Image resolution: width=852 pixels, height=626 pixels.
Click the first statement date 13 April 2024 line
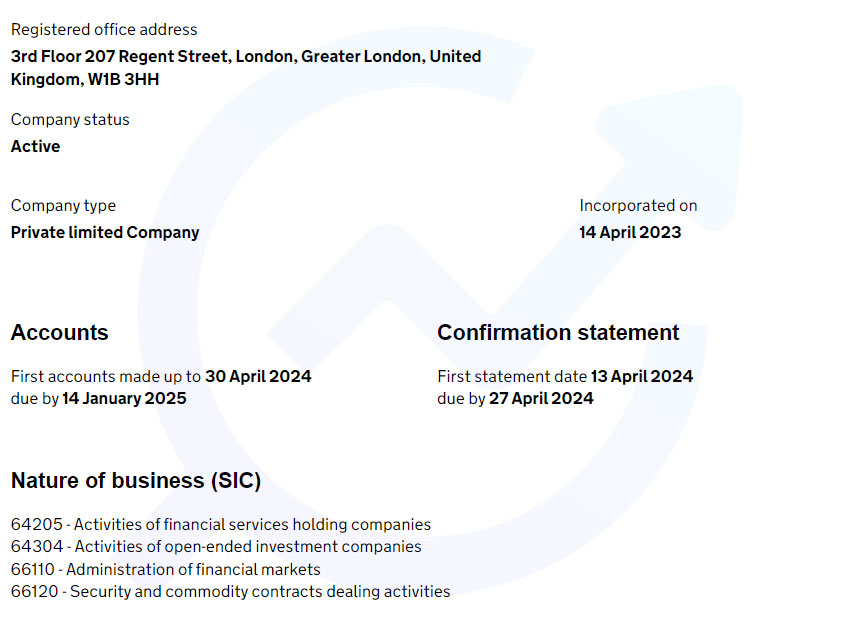(565, 377)
